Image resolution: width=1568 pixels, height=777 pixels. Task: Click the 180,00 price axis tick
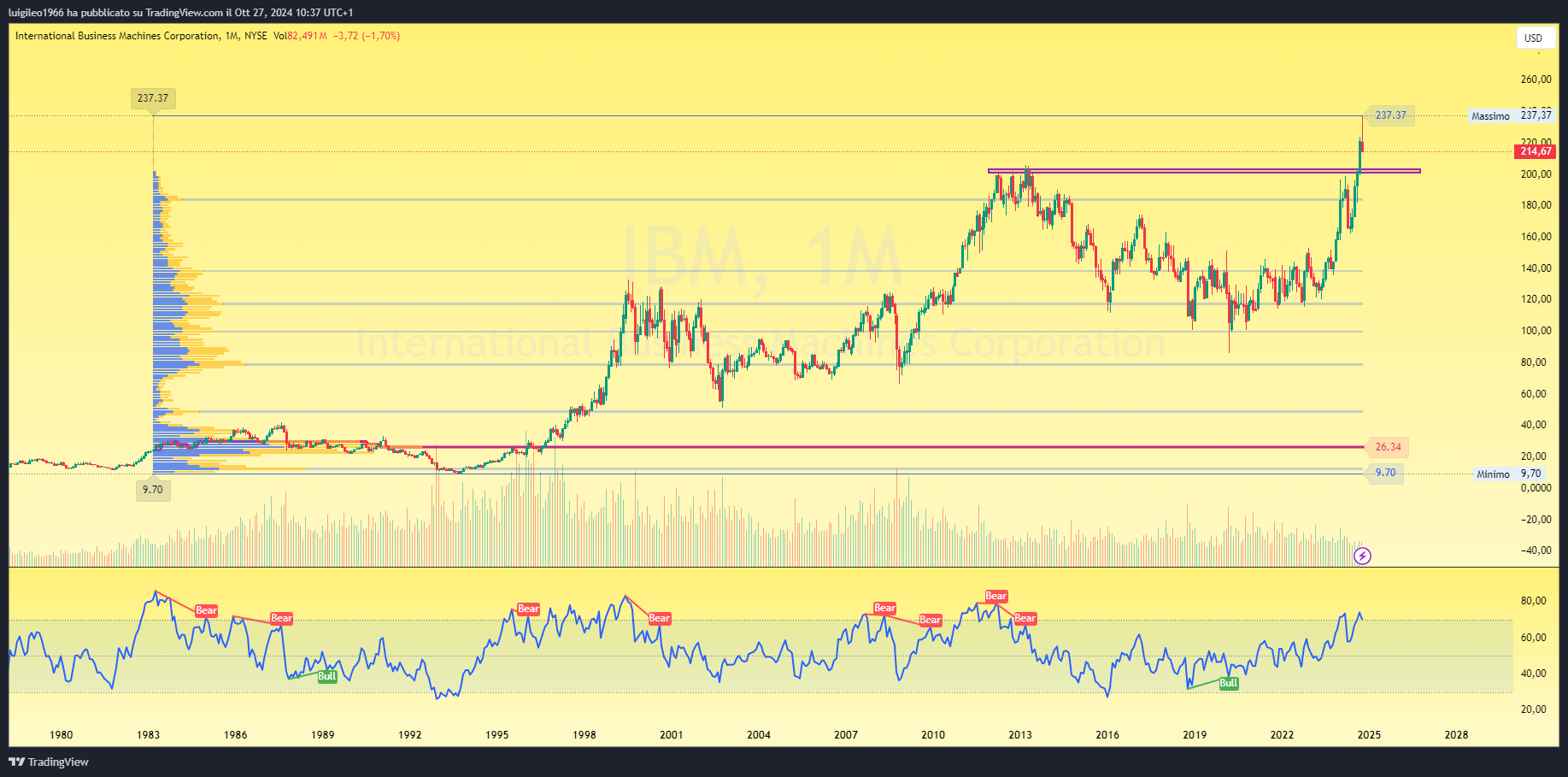coord(1536,205)
